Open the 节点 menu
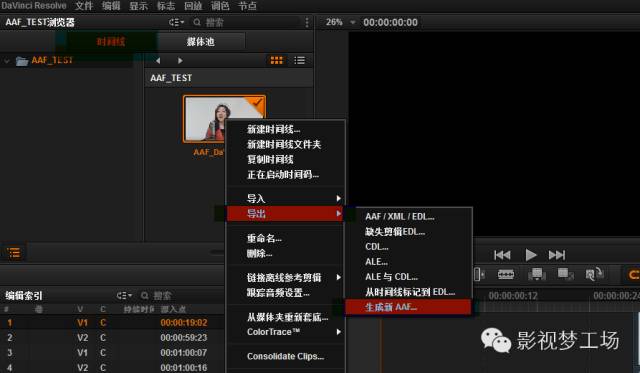Image resolution: width=640 pixels, height=373 pixels. tap(247, 6)
